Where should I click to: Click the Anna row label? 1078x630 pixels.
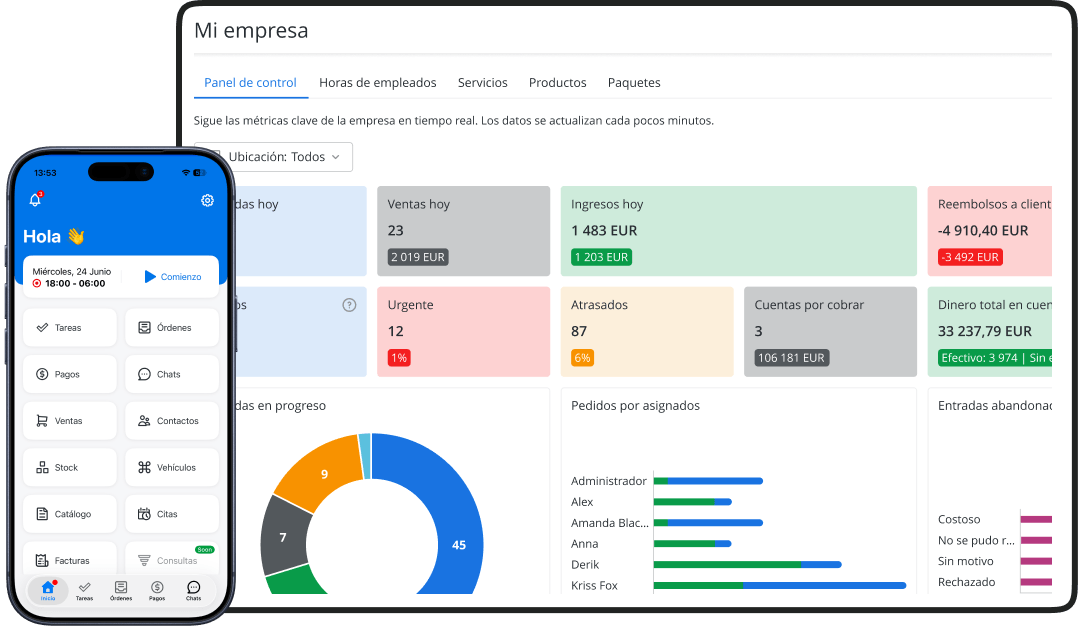pos(584,544)
